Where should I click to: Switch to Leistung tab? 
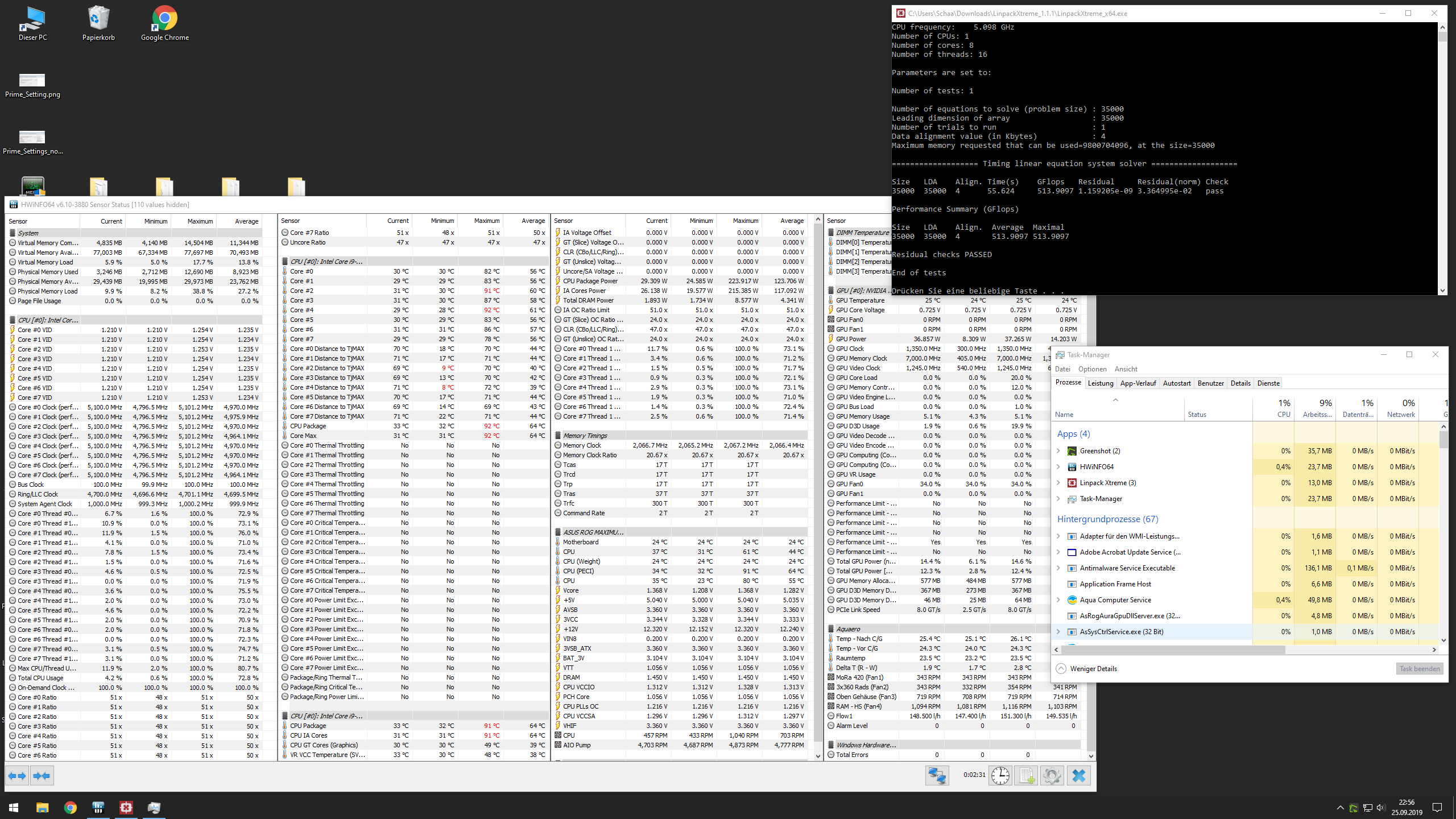pos(1101,383)
